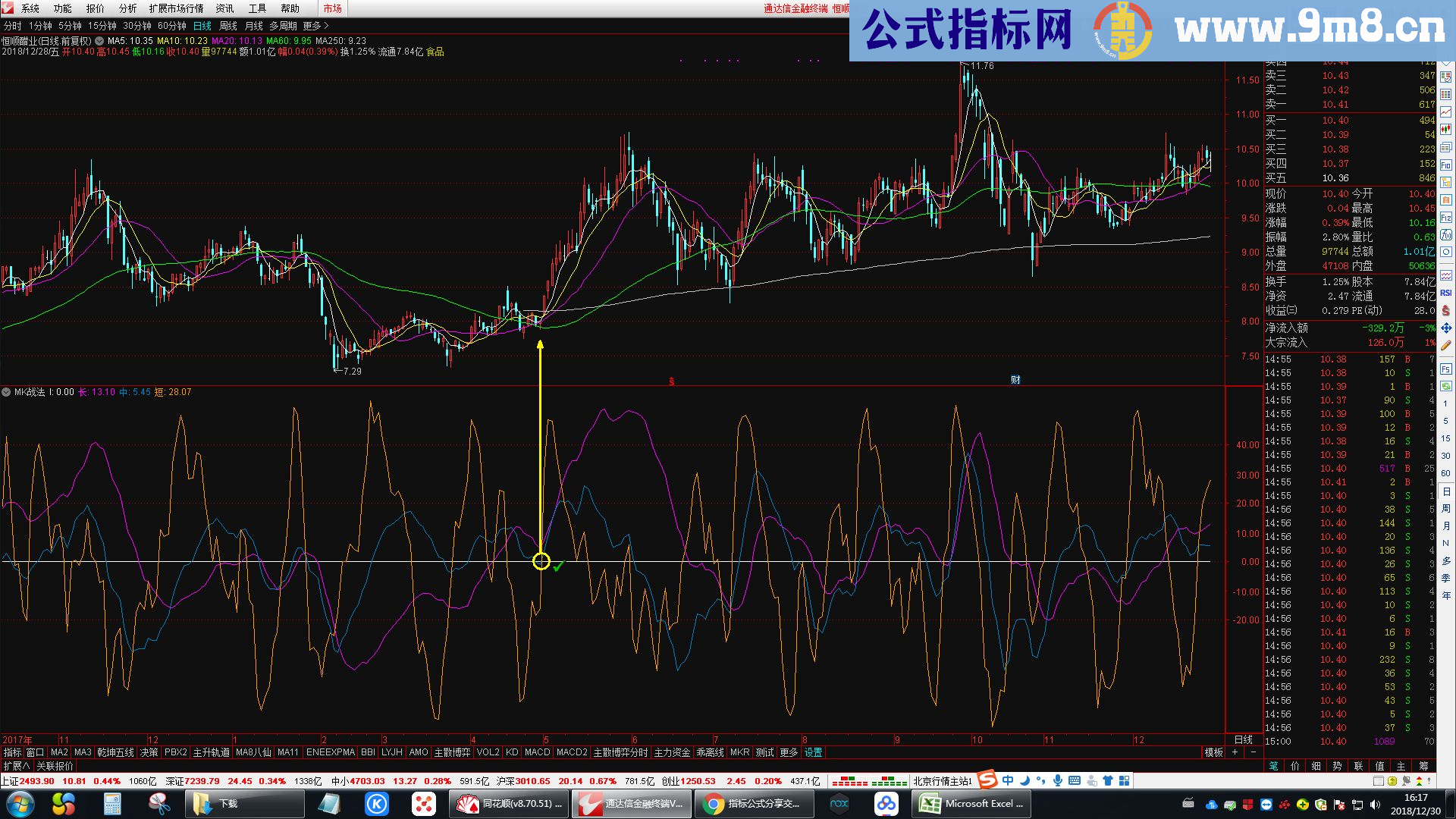Click the 设置 button on the indicator bar

point(812,753)
